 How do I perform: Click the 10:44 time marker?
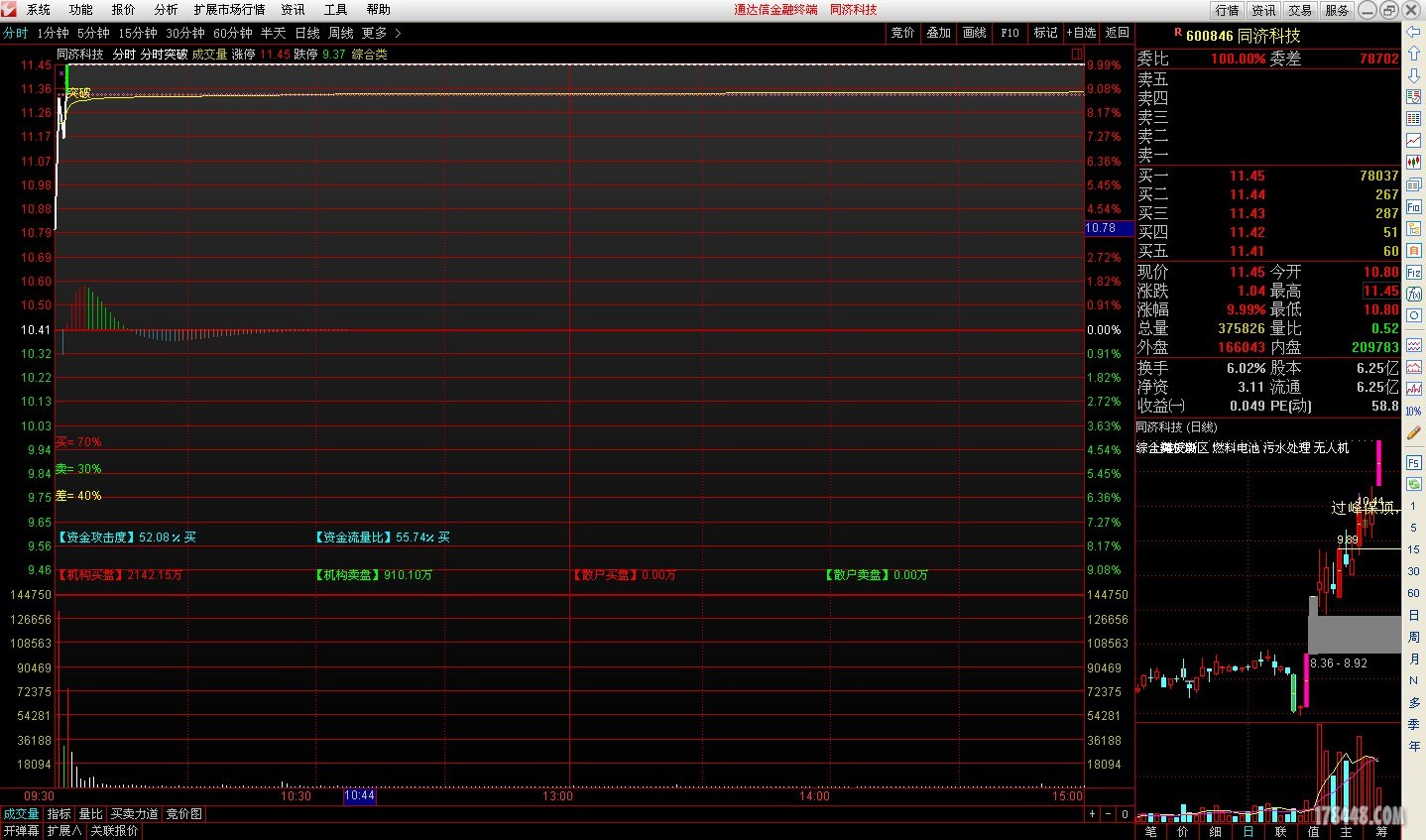(359, 795)
